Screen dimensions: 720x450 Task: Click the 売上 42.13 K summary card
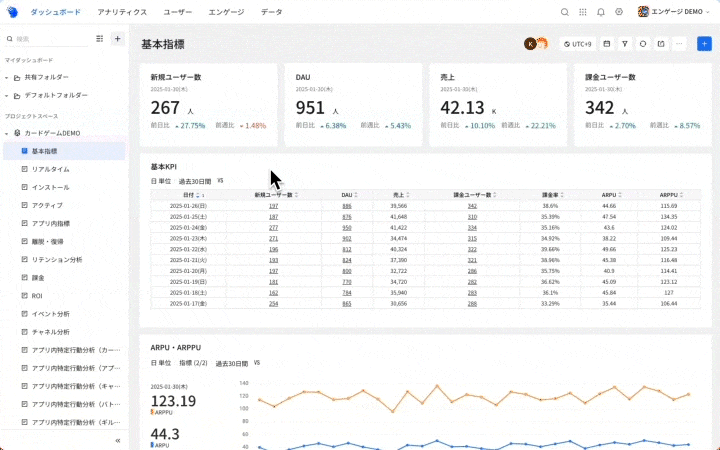pos(498,105)
